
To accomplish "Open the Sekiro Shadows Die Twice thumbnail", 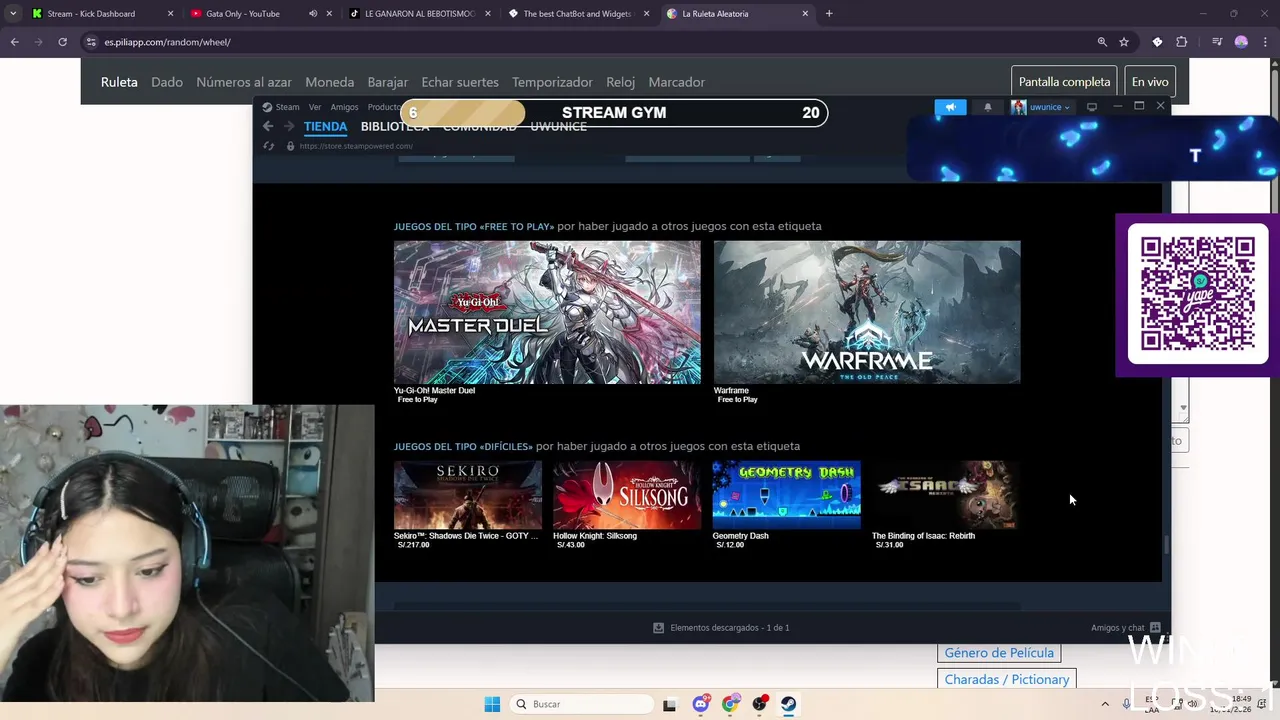I will tap(468, 495).
